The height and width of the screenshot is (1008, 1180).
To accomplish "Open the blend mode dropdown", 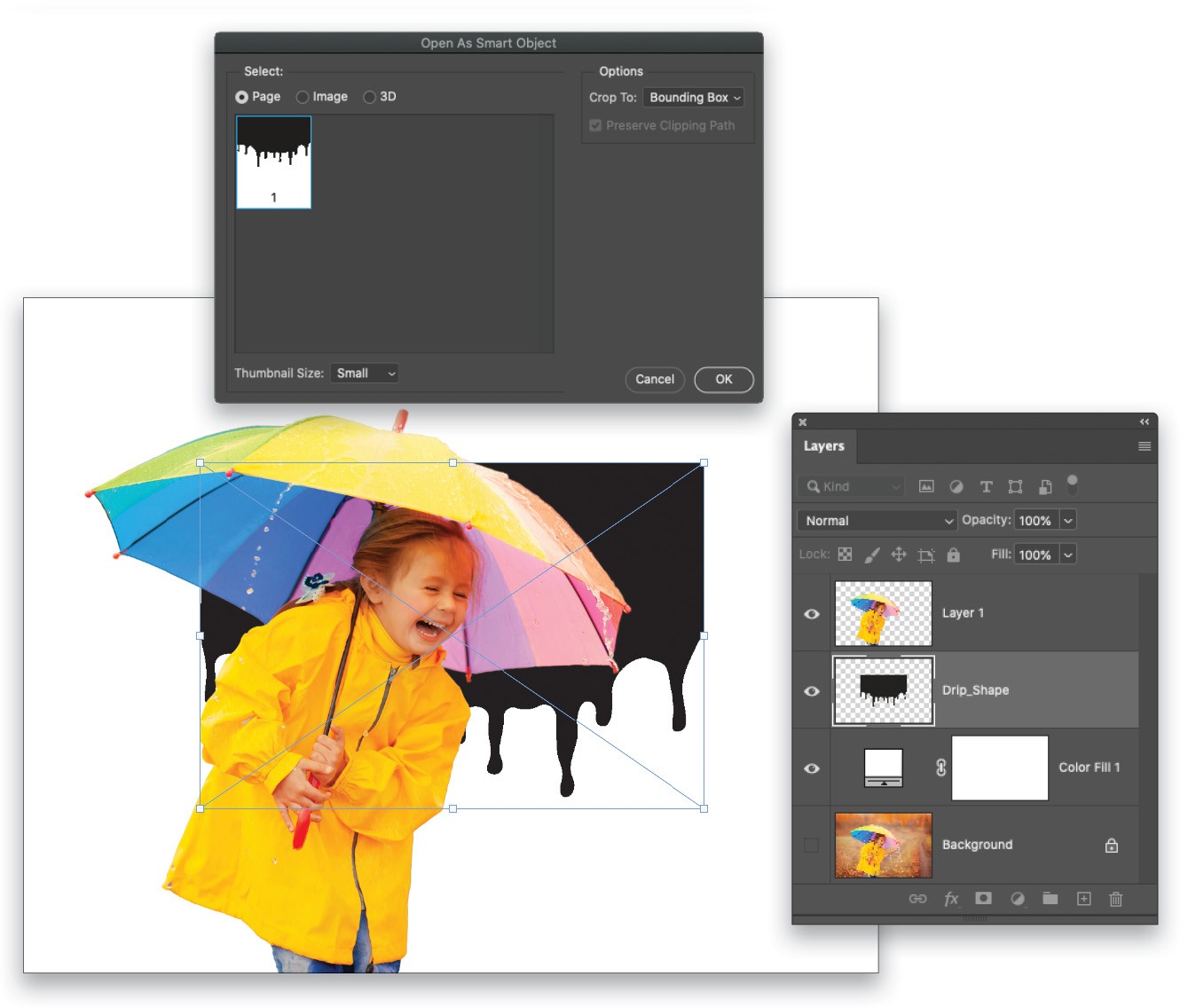I will pyautogui.click(x=877, y=520).
